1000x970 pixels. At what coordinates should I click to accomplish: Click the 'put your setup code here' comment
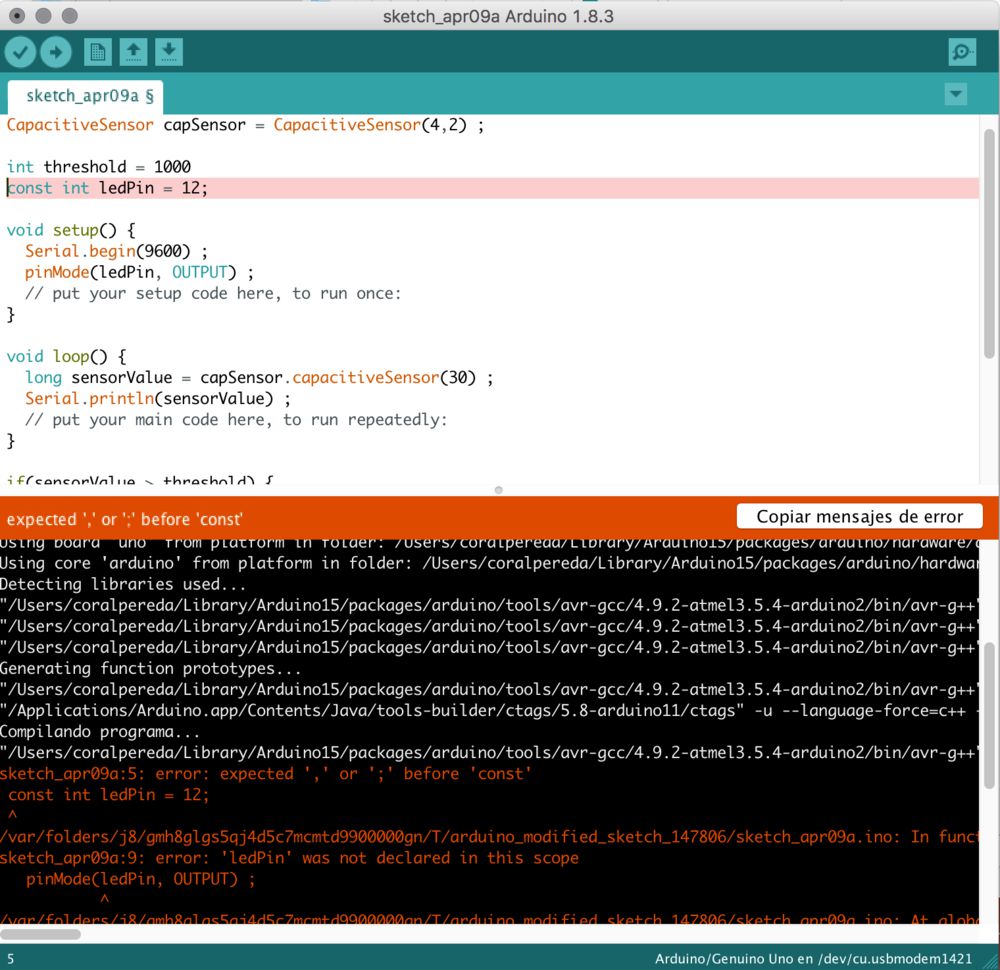213,293
